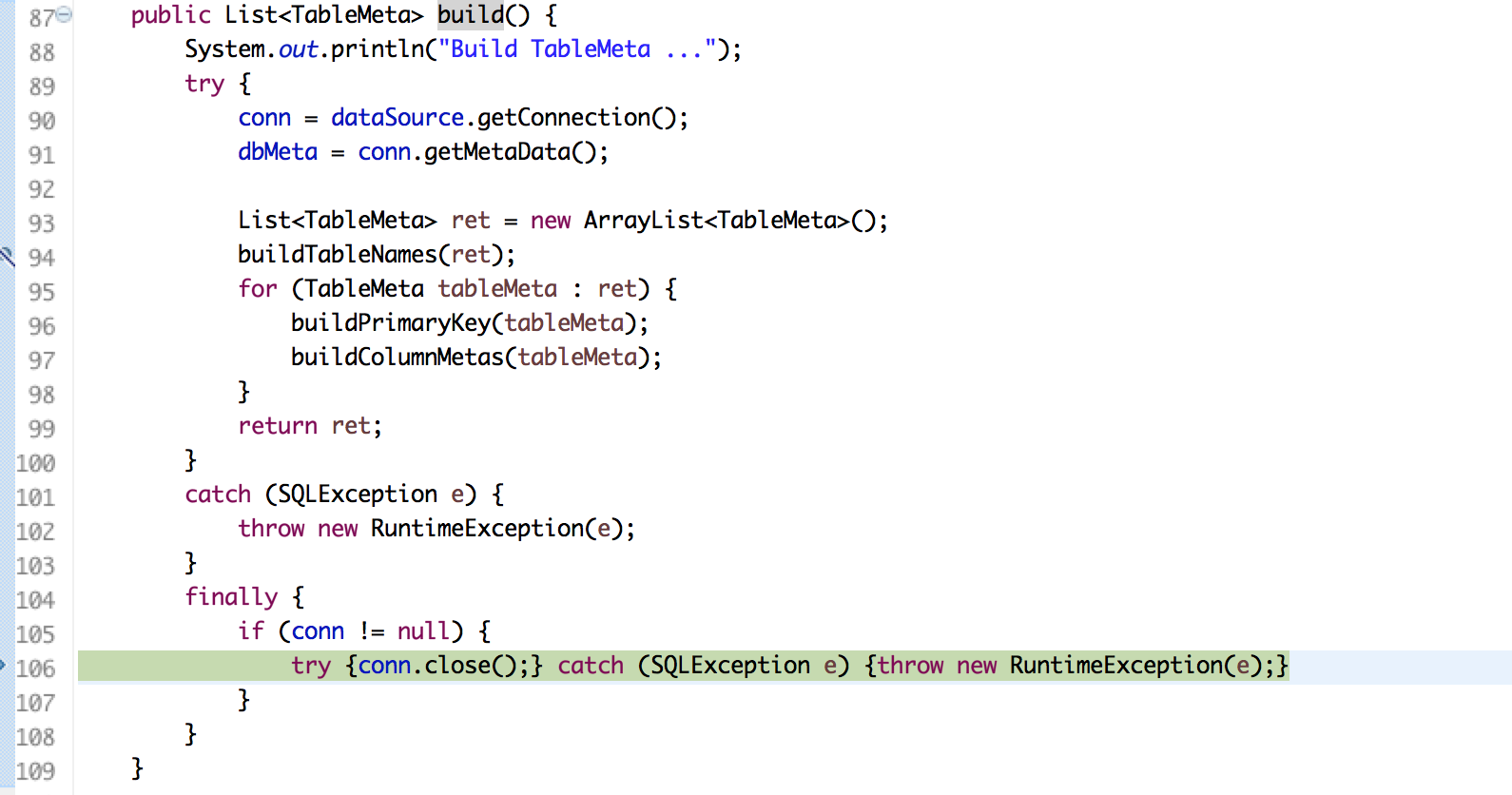This screenshot has width=1512, height=795.
Task: Click line number 92 in the gutter
Action: (42, 189)
